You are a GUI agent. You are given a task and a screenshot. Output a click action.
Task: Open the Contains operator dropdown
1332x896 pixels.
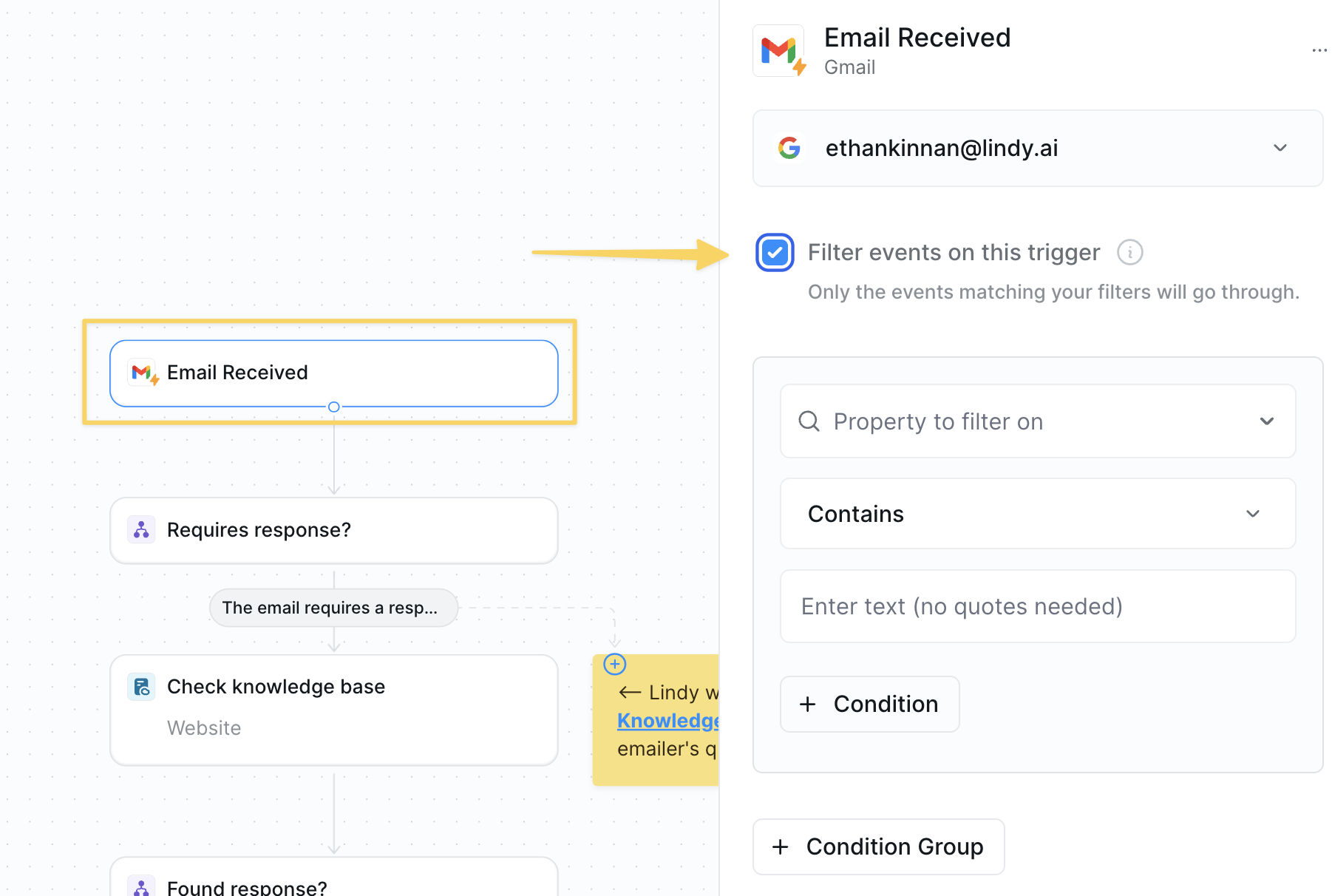pos(1038,514)
